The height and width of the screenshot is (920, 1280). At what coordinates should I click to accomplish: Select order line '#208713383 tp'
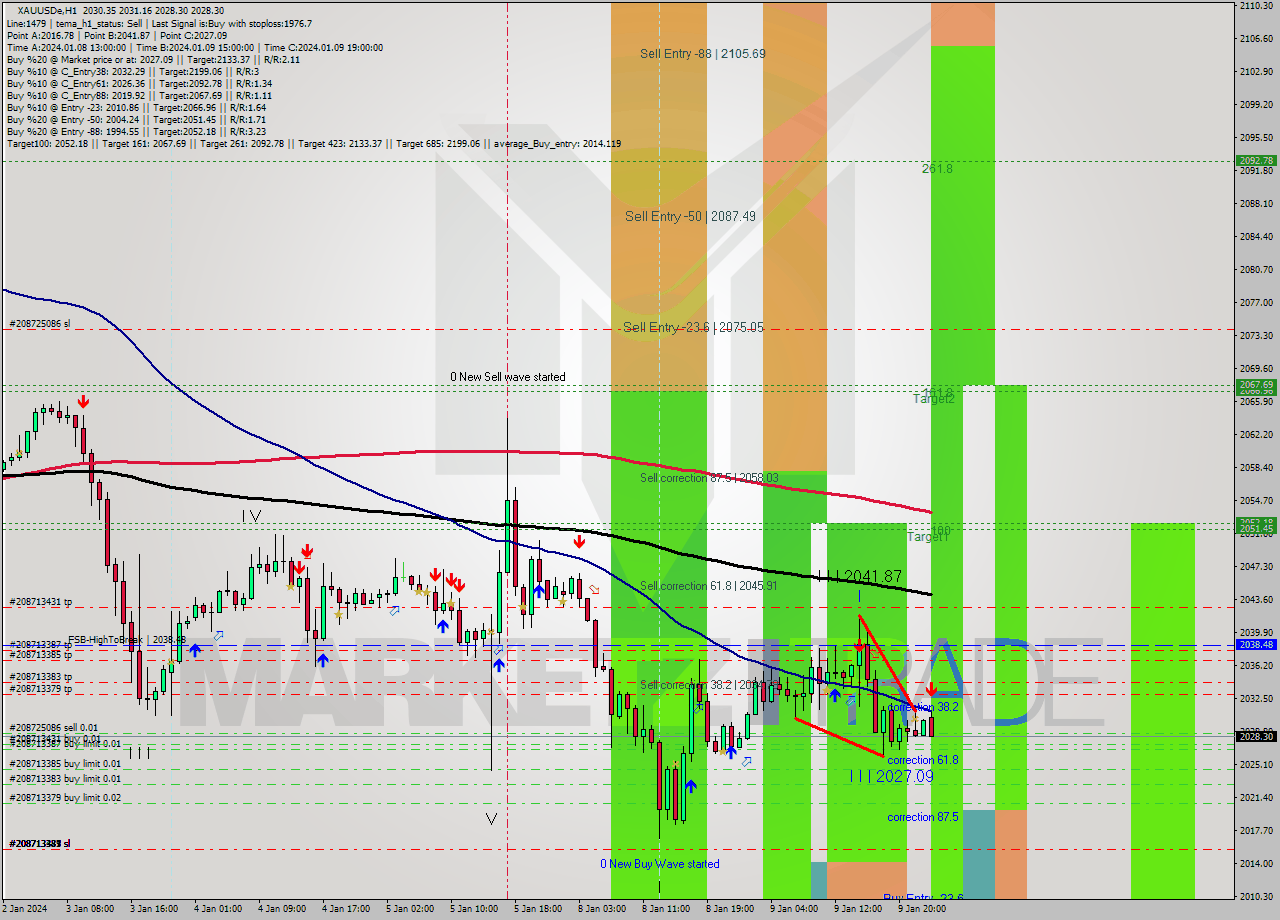(x=41, y=677)
